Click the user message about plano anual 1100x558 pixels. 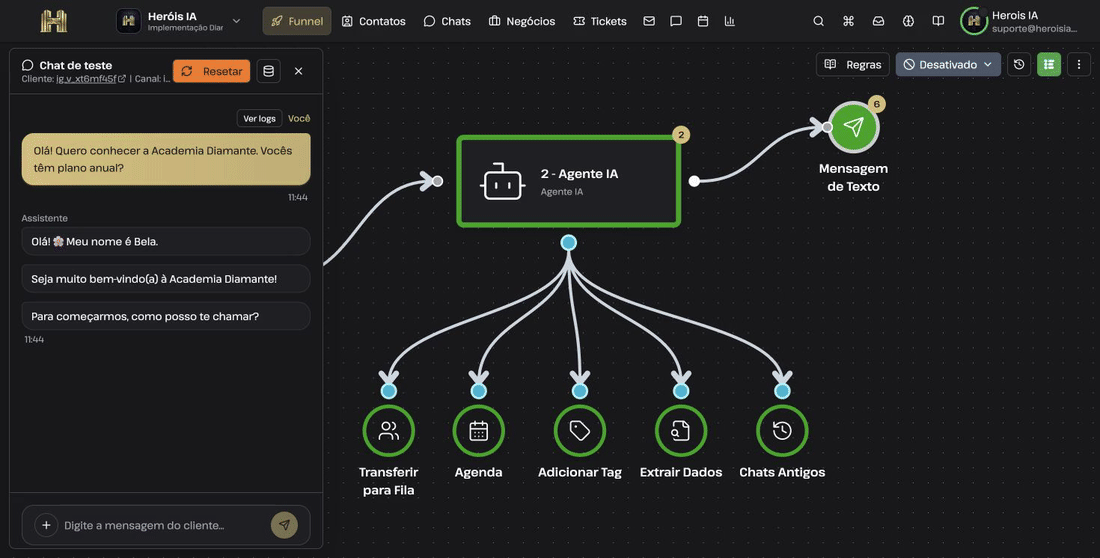coord(166,159)
